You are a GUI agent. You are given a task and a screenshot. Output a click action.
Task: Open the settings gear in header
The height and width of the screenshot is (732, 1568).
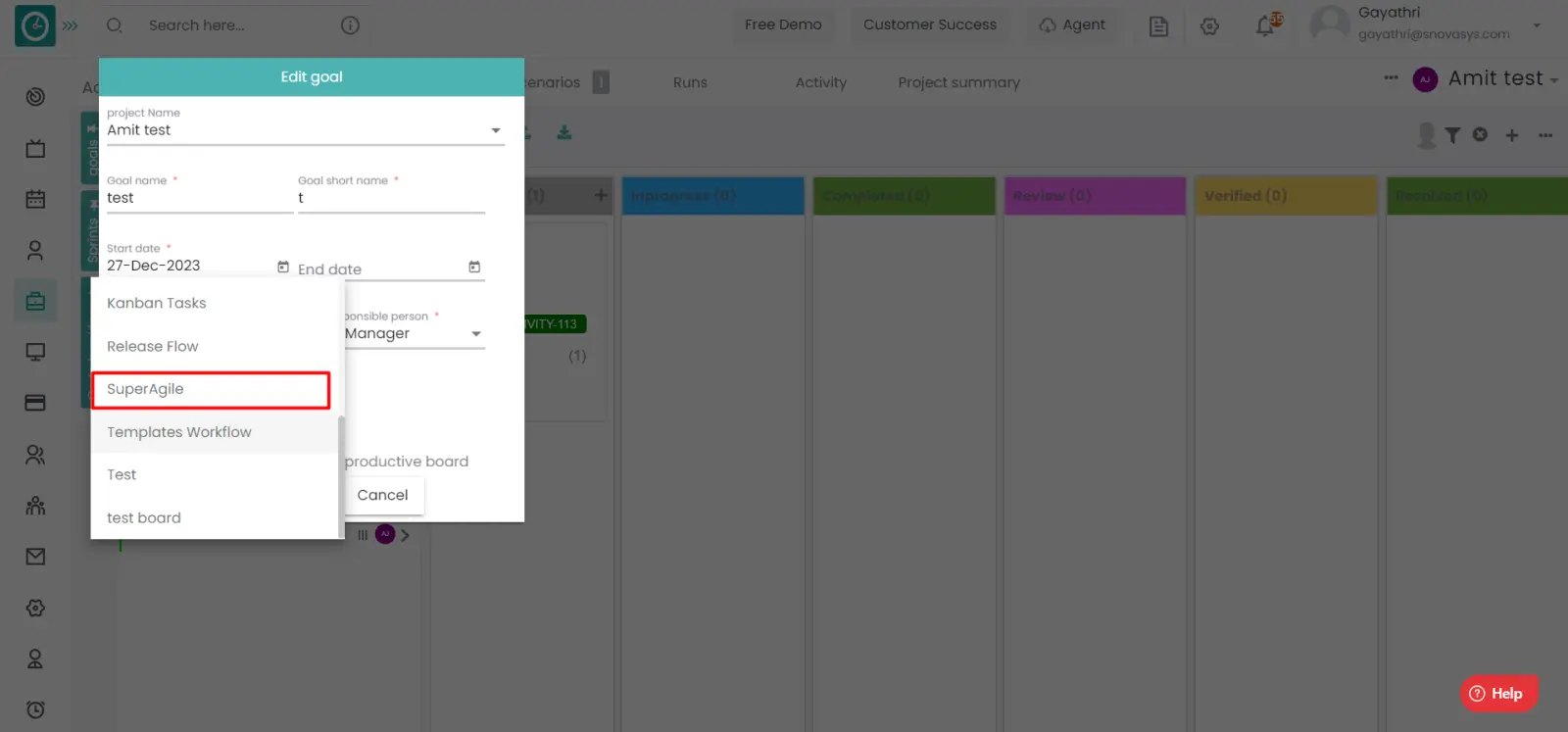point(1209,26)
